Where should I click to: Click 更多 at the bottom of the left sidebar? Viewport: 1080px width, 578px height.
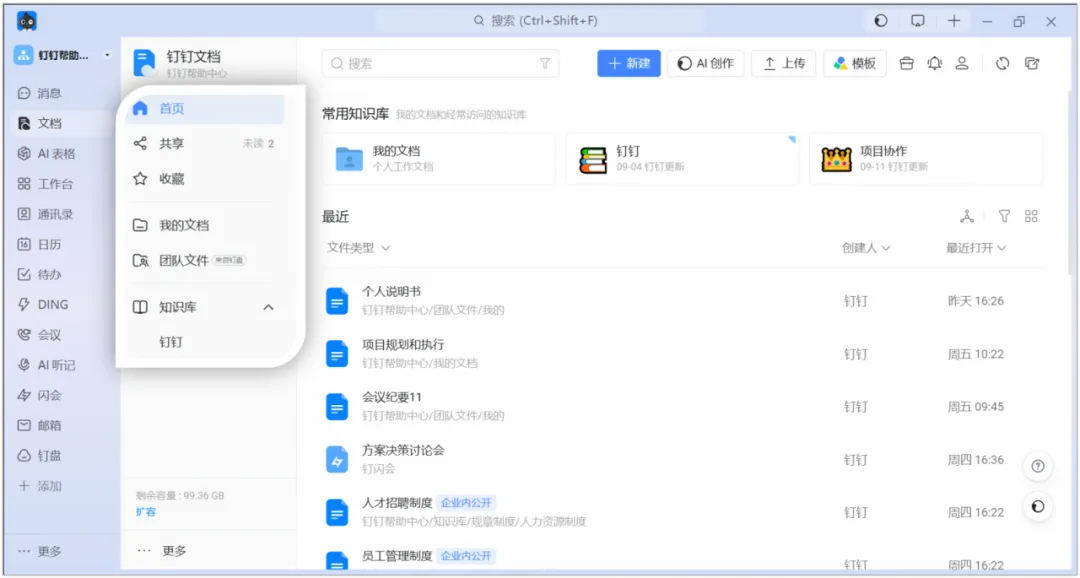[40, 551]
